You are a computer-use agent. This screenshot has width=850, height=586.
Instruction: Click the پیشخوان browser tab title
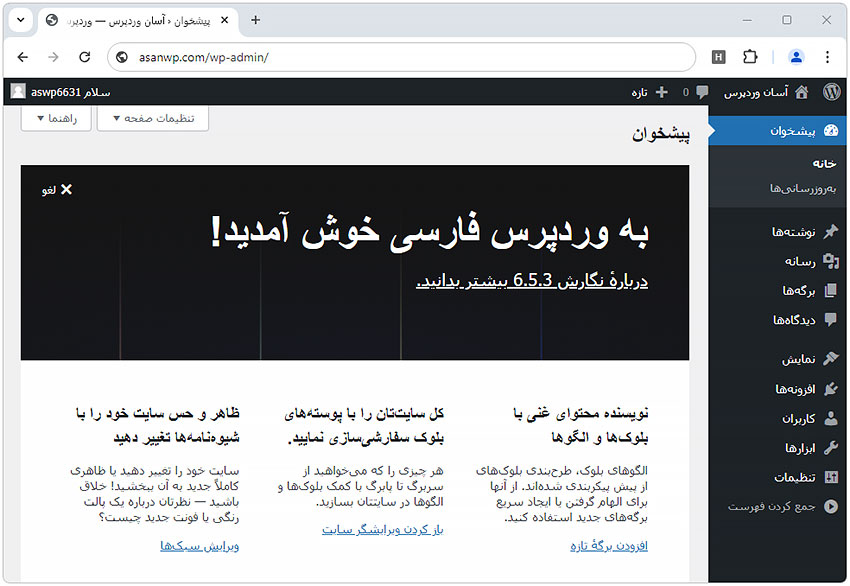(x=138, y=21)
